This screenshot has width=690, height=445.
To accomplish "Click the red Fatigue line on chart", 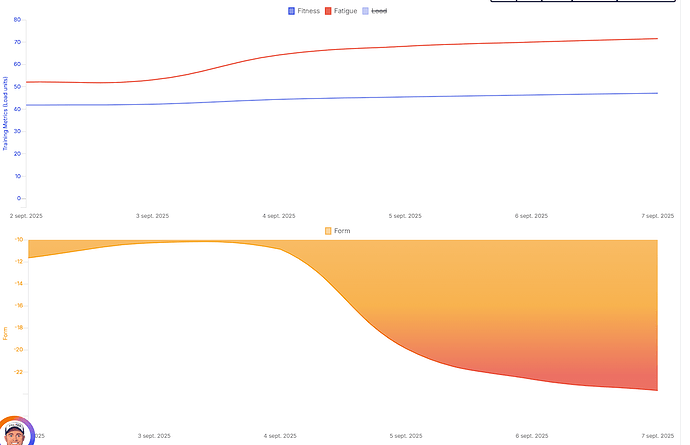I will point(400,46).
